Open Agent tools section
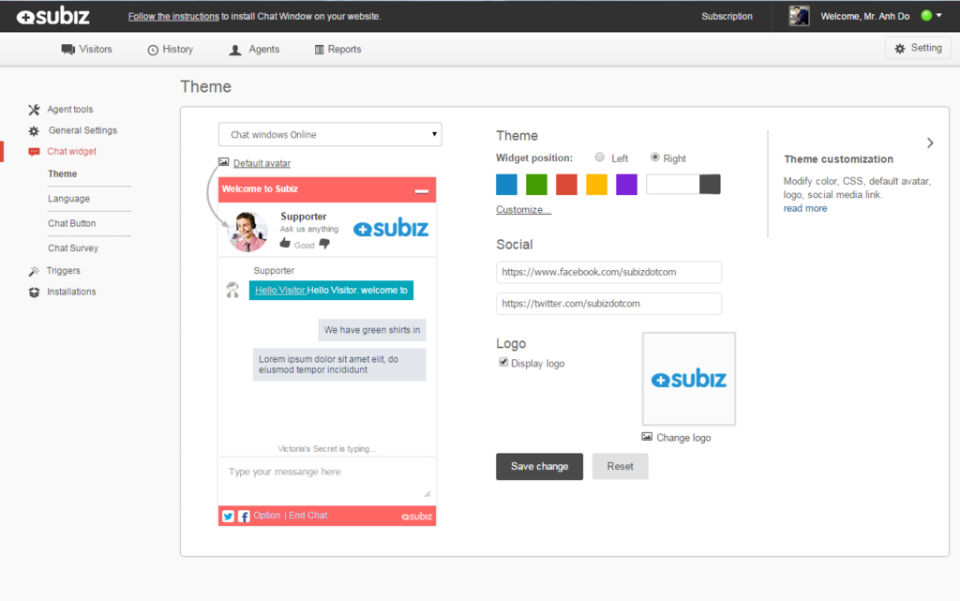 [x=70, y=110]
